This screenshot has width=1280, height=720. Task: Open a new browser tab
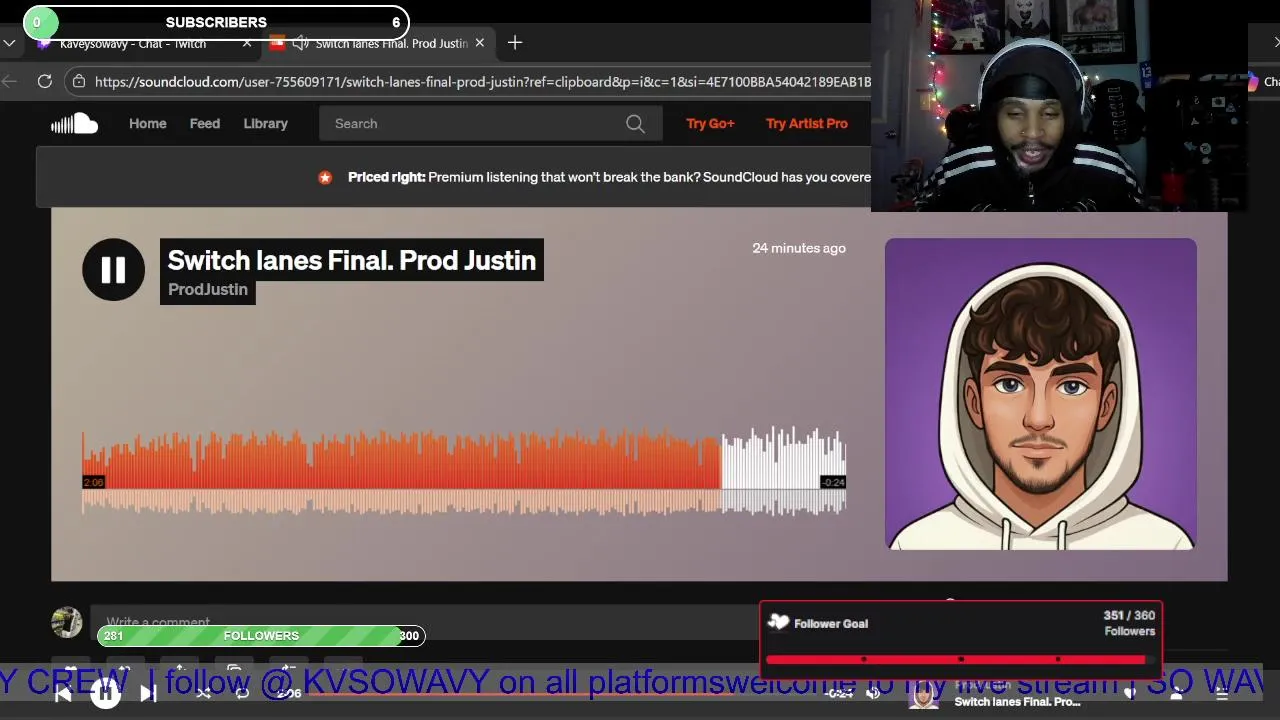point(515,43)
